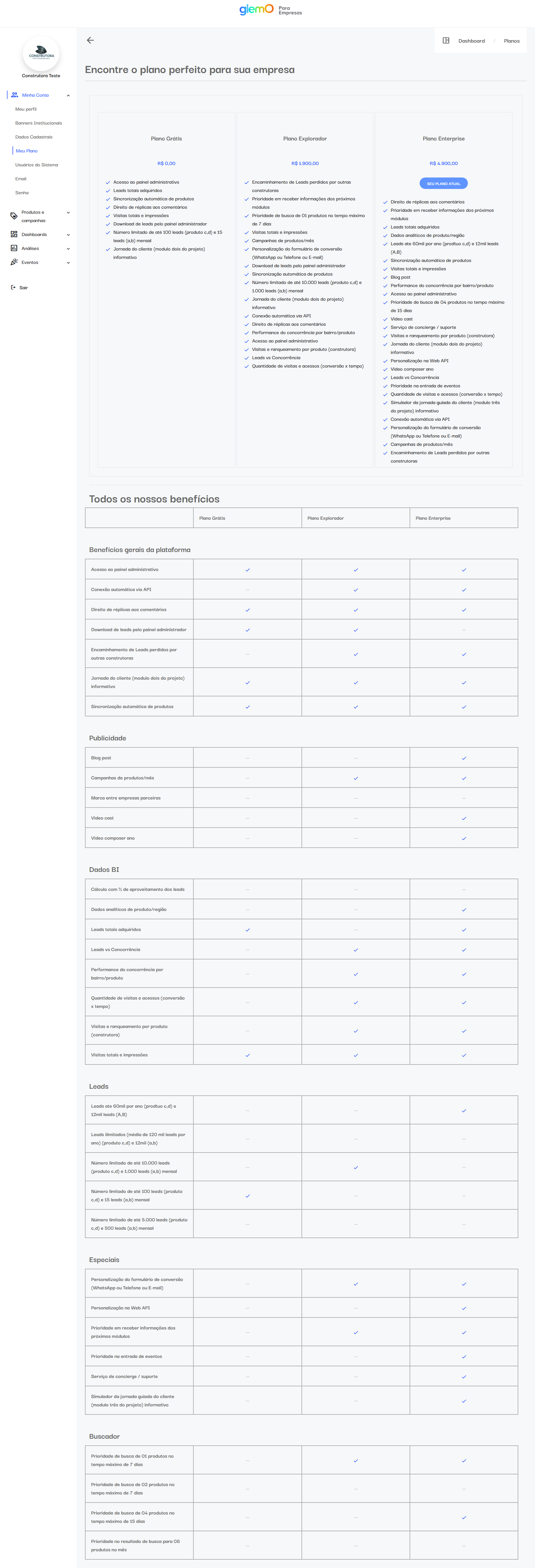
Task: Expand the Produtos e campanhas chevron
Action: tap(68, 212)
